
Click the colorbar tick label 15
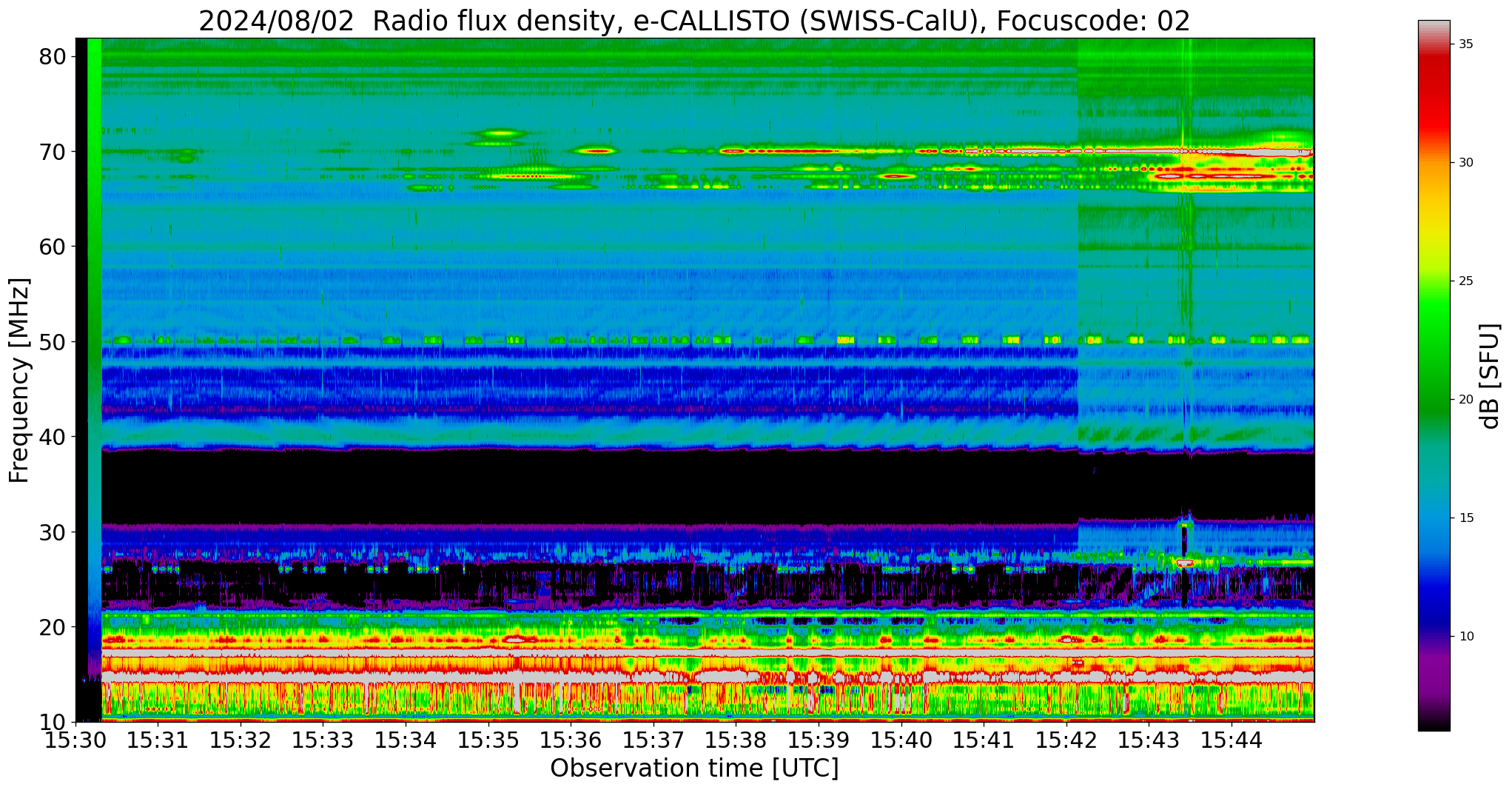(x=1465, y=518)
